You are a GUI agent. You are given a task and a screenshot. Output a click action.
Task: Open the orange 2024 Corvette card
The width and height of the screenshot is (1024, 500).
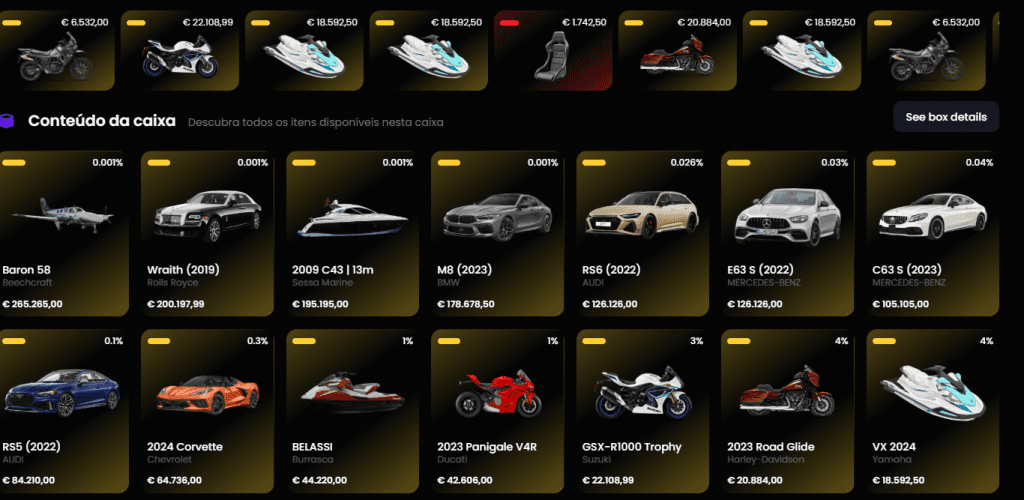207,411
